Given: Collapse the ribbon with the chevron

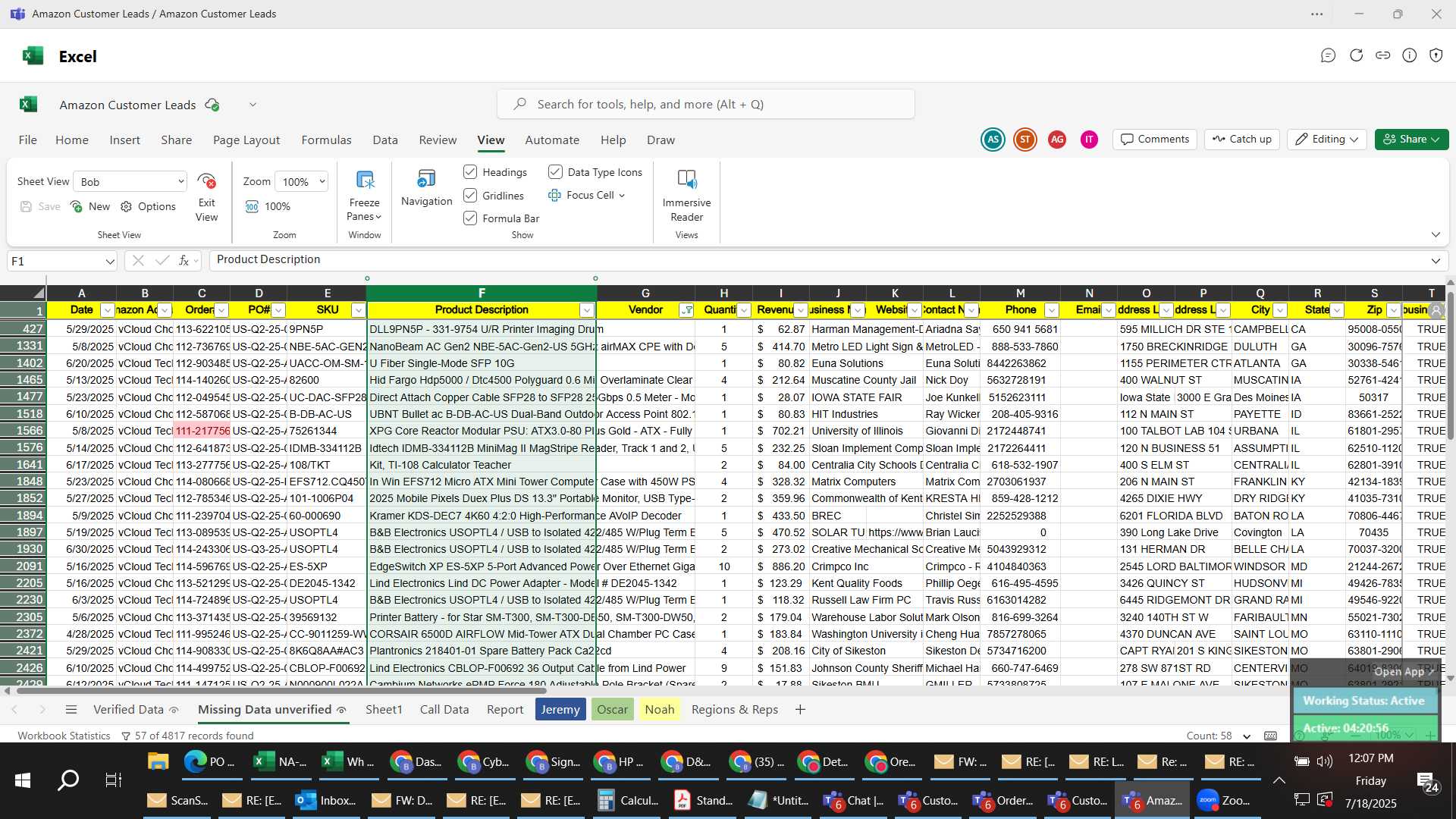Looking at the screenshot, I should [1436, 234].
